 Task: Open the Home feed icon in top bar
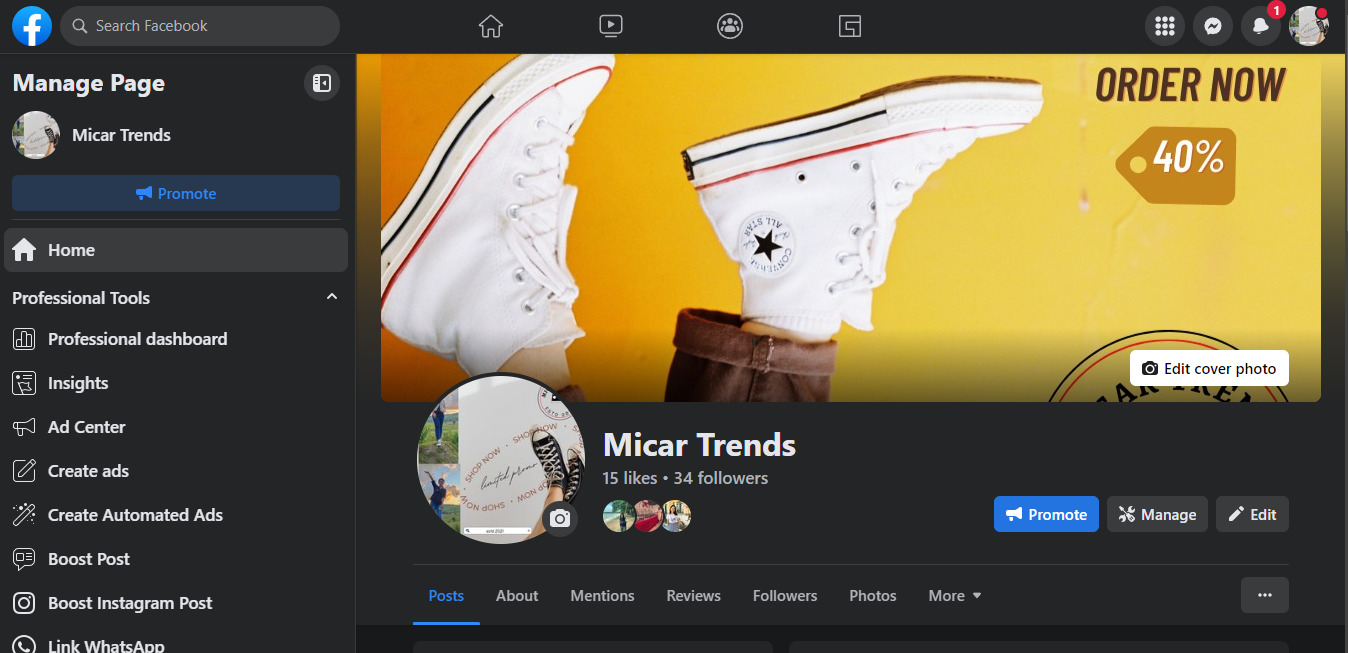coord(490,26)
